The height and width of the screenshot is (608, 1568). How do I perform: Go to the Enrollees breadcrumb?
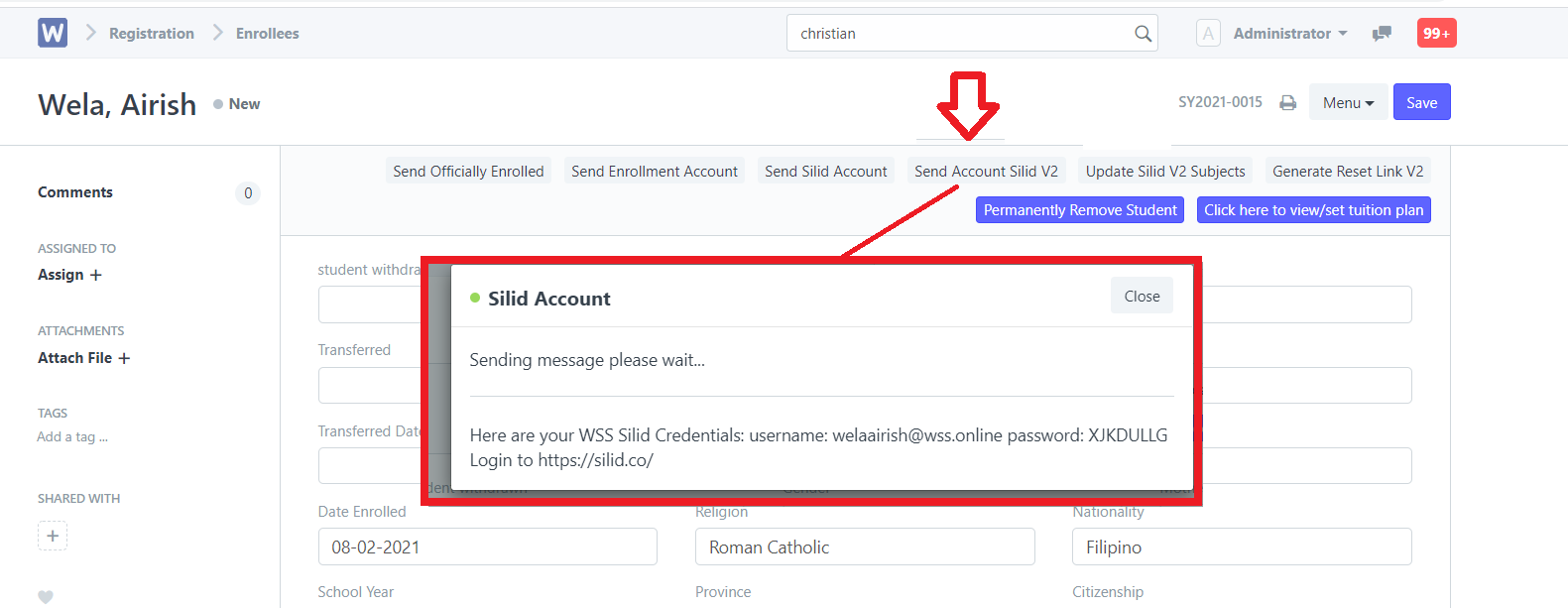[x=268, y=34]
